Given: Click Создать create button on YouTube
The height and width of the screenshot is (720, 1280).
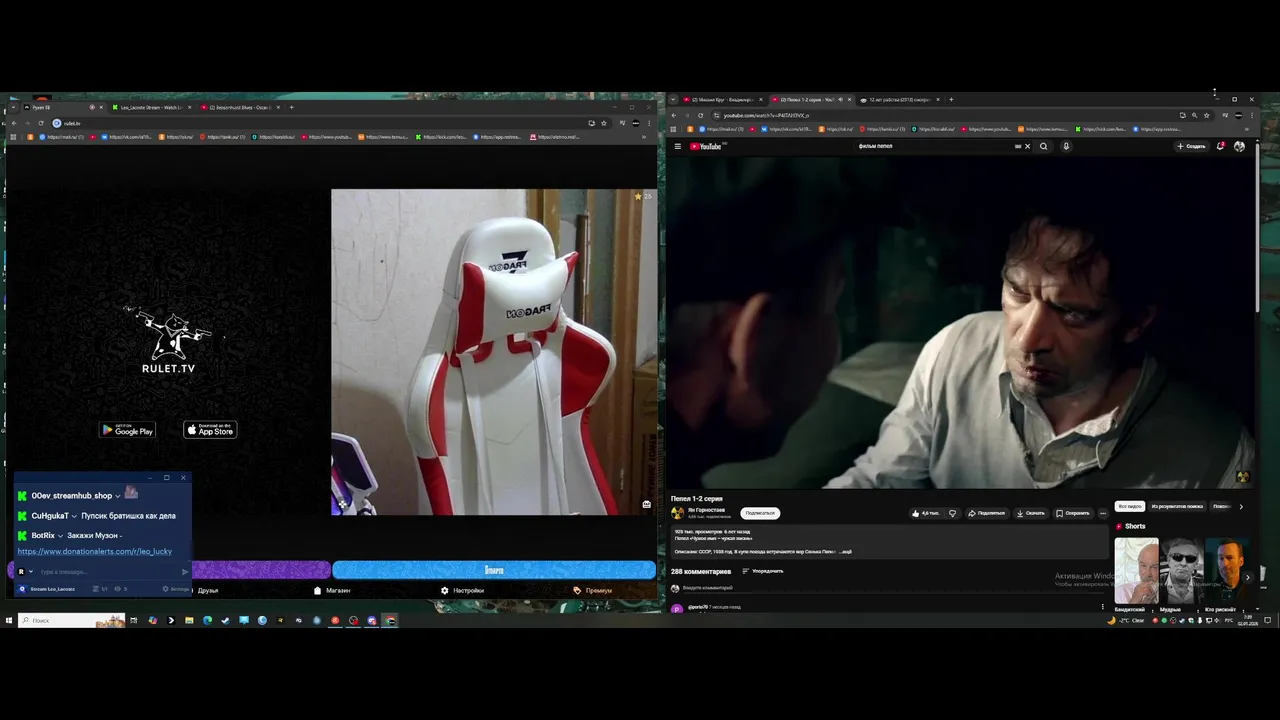Looking at the screenshot, I should (1191, 146).
